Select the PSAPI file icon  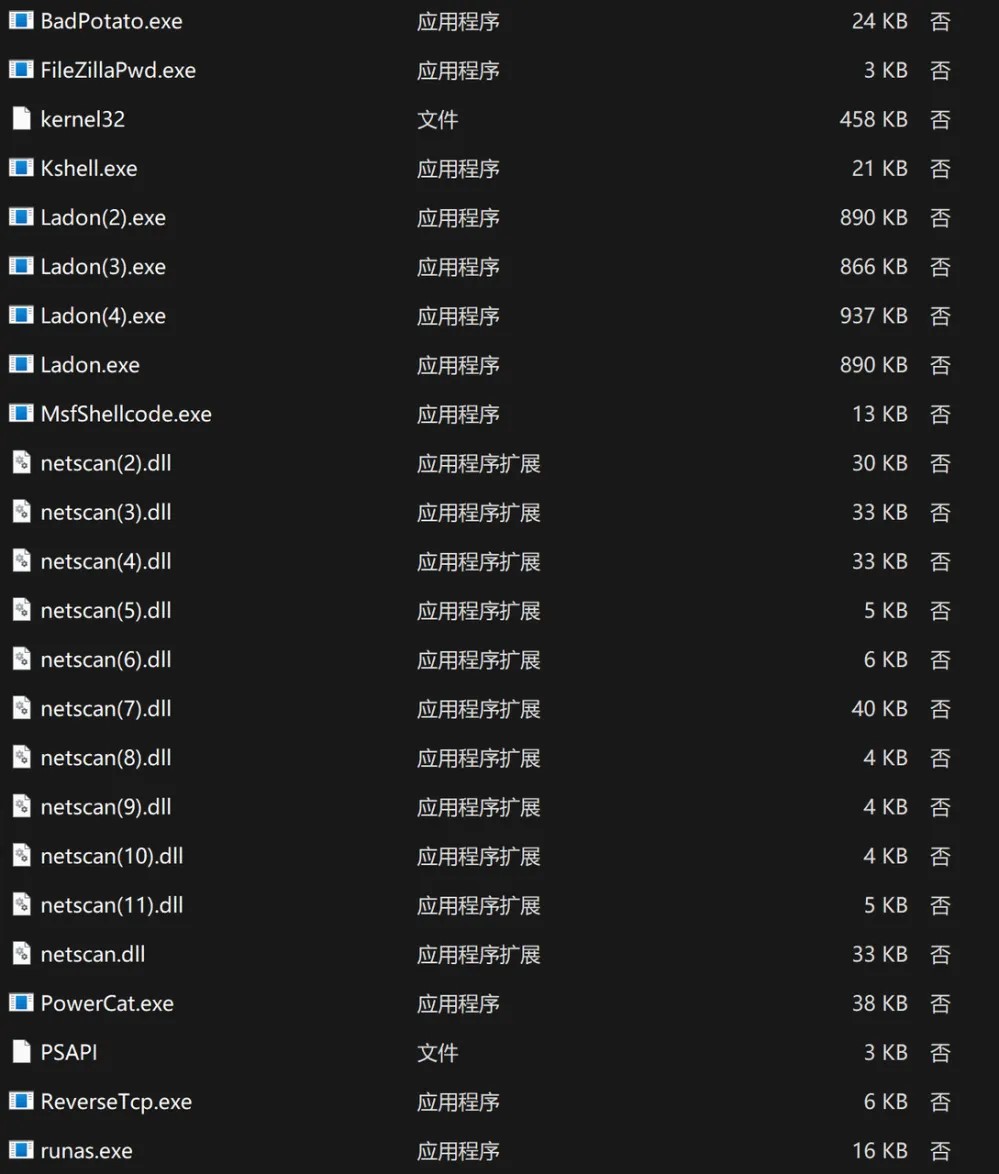tap(21, 1052)
